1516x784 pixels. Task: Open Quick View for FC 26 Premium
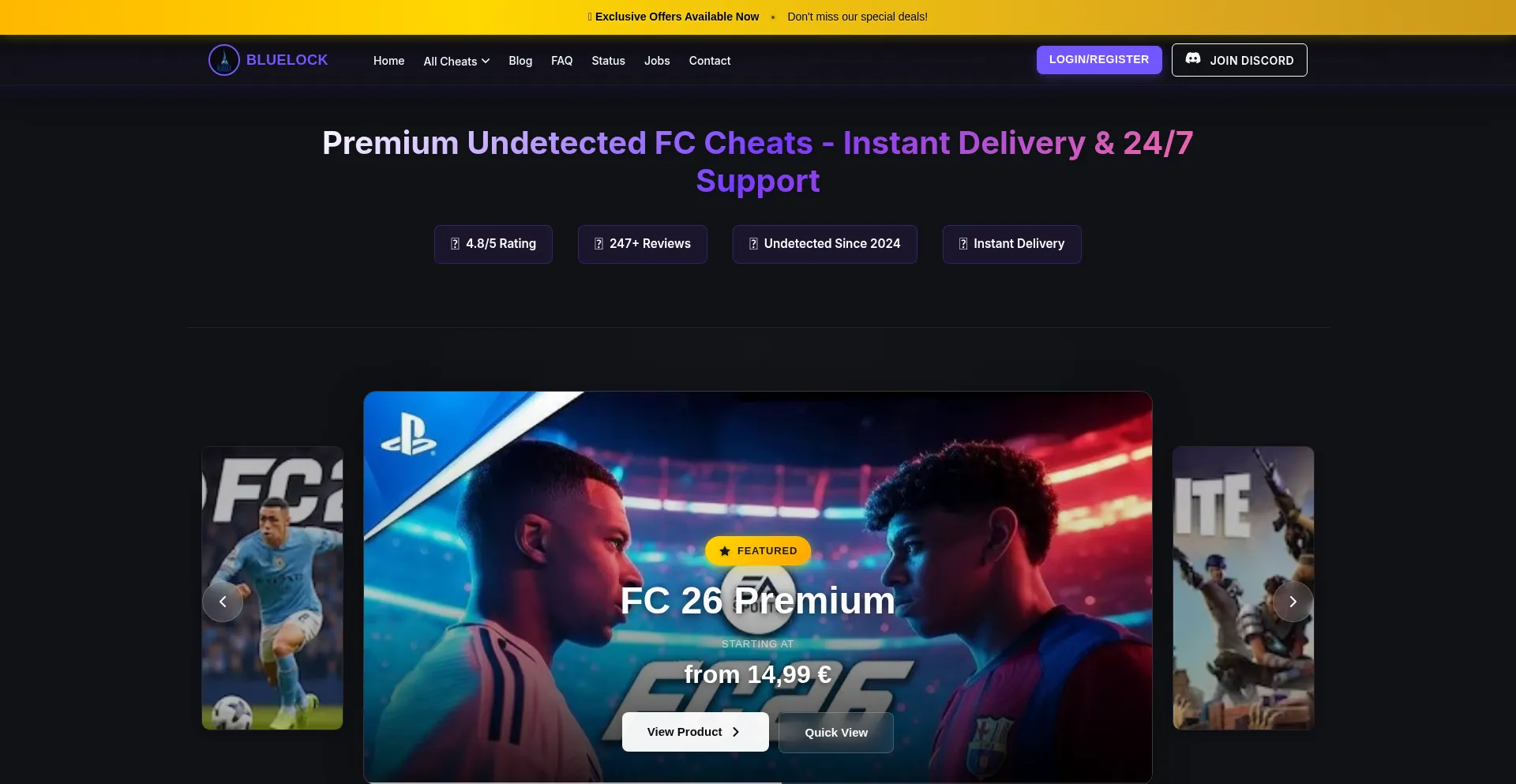coord(836,733)
